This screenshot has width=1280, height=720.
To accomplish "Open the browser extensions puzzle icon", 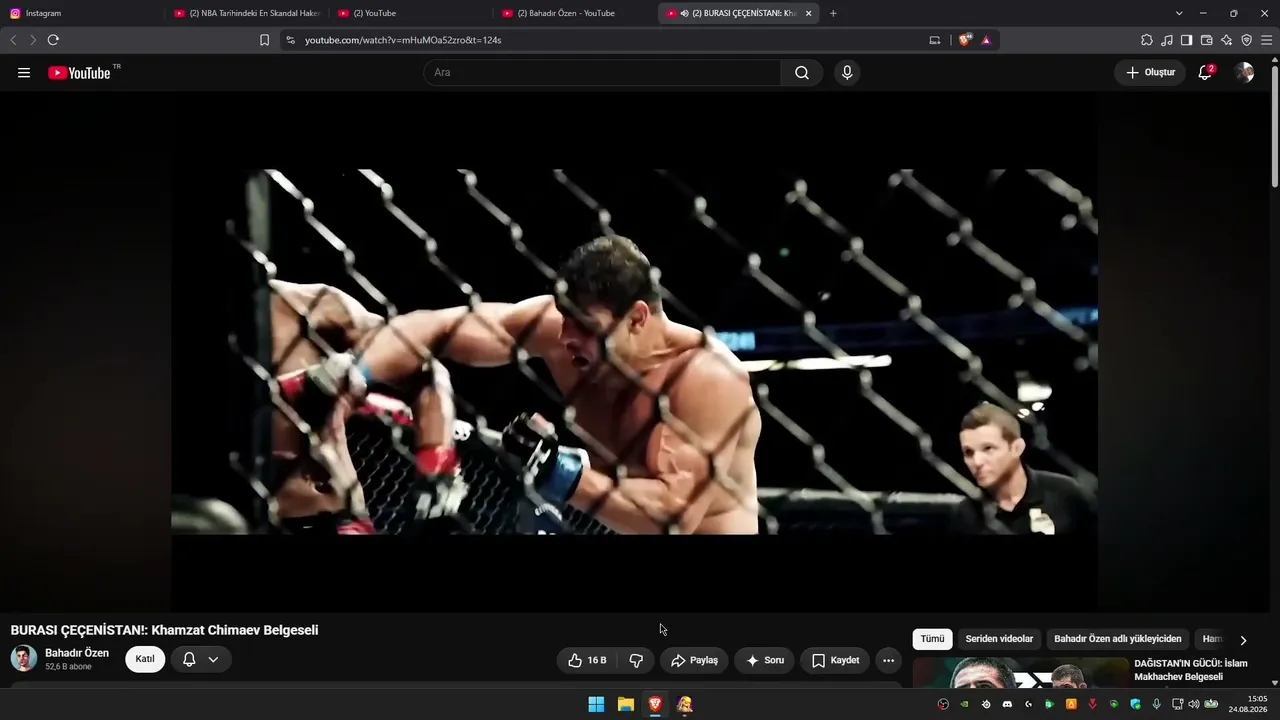I will click(x=1147, y=40).
